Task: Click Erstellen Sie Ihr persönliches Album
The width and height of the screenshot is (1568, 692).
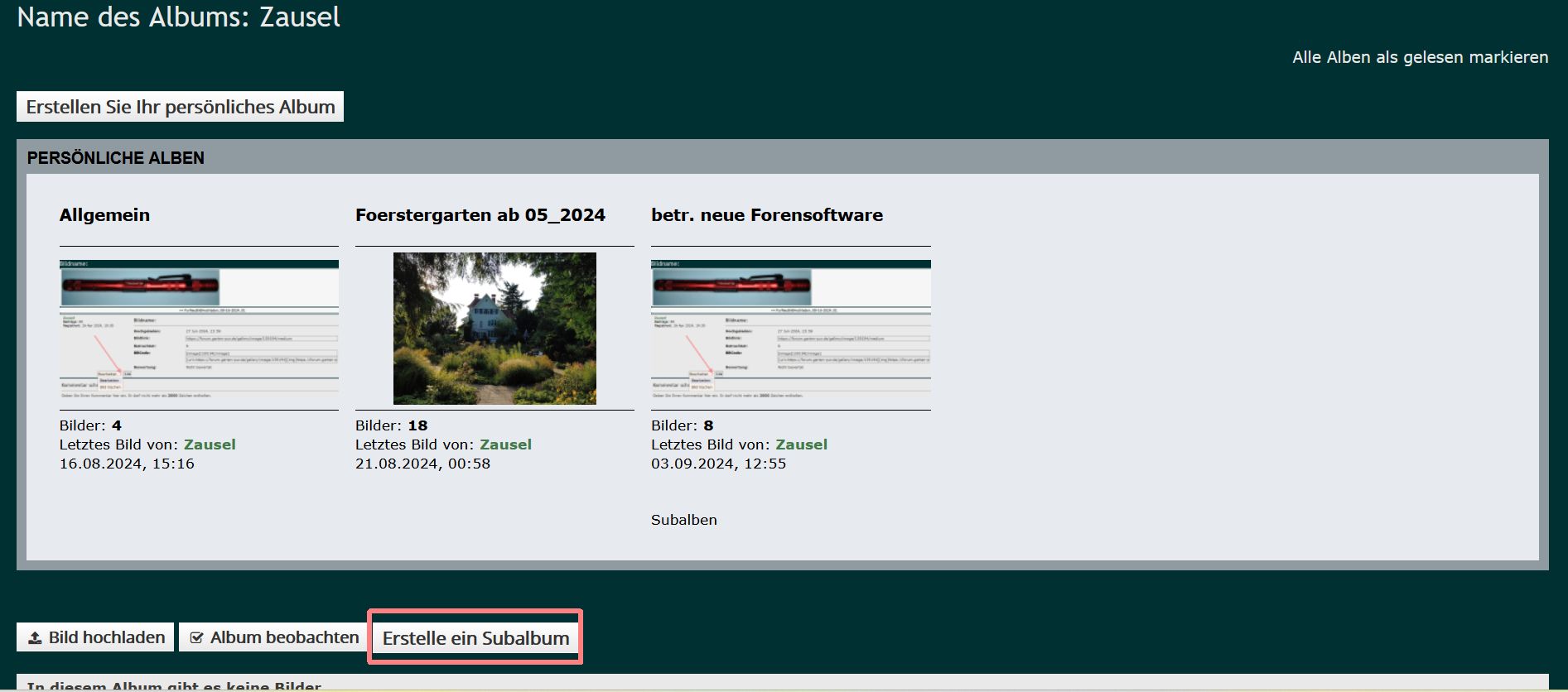Action: [x=180, y=107]
